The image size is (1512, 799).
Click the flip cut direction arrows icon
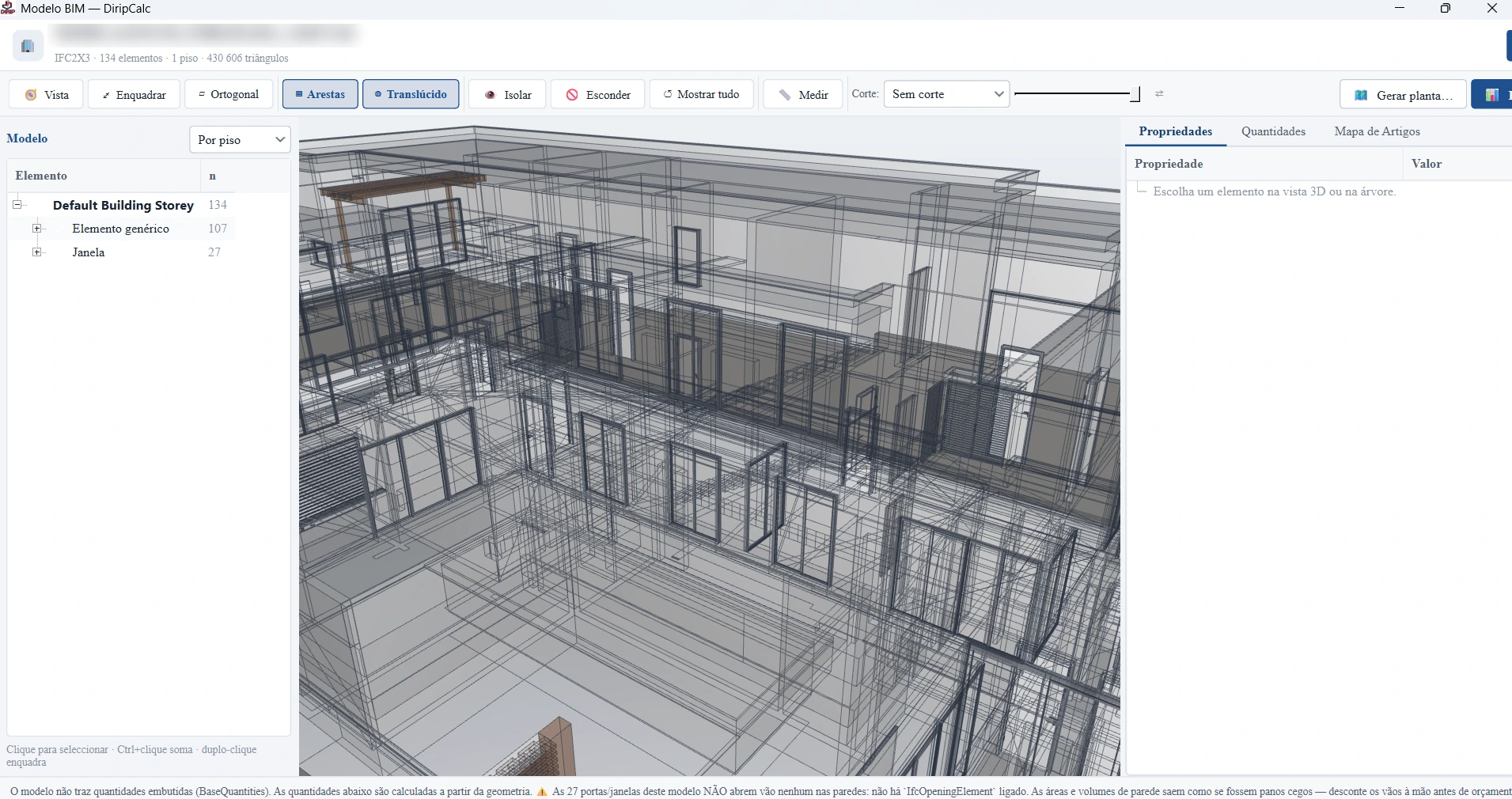pyautogui.click(x=1159, y=94)
